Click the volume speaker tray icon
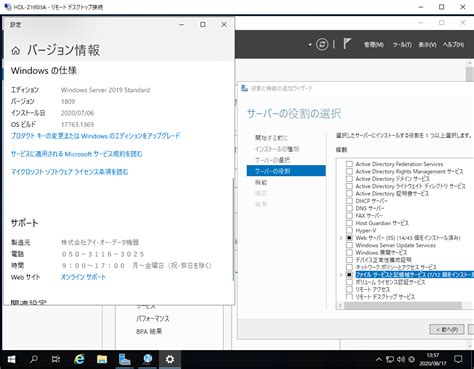 [401, 359]
